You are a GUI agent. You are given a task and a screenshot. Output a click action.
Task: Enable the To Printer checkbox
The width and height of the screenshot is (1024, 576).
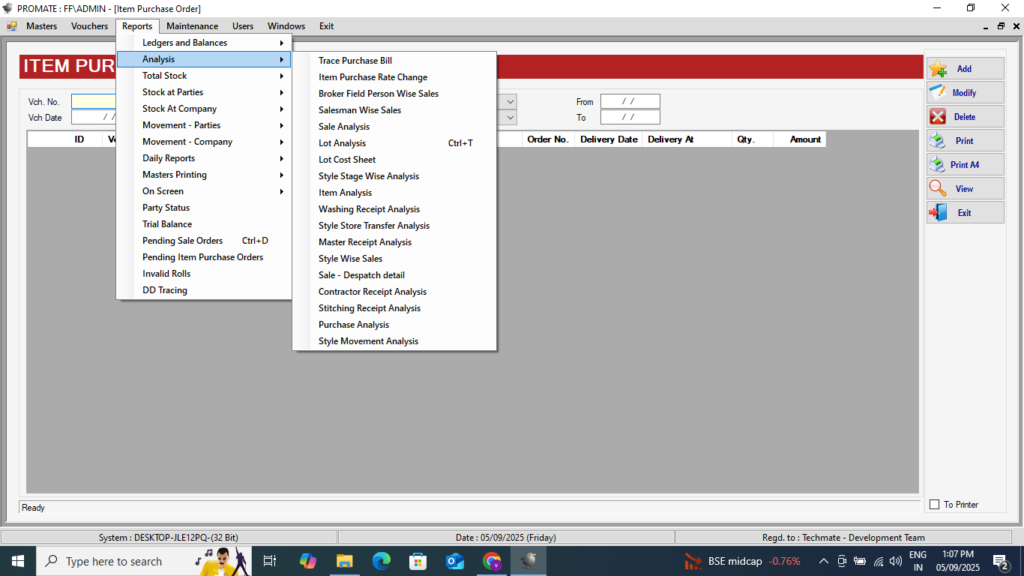click(935, 505)
